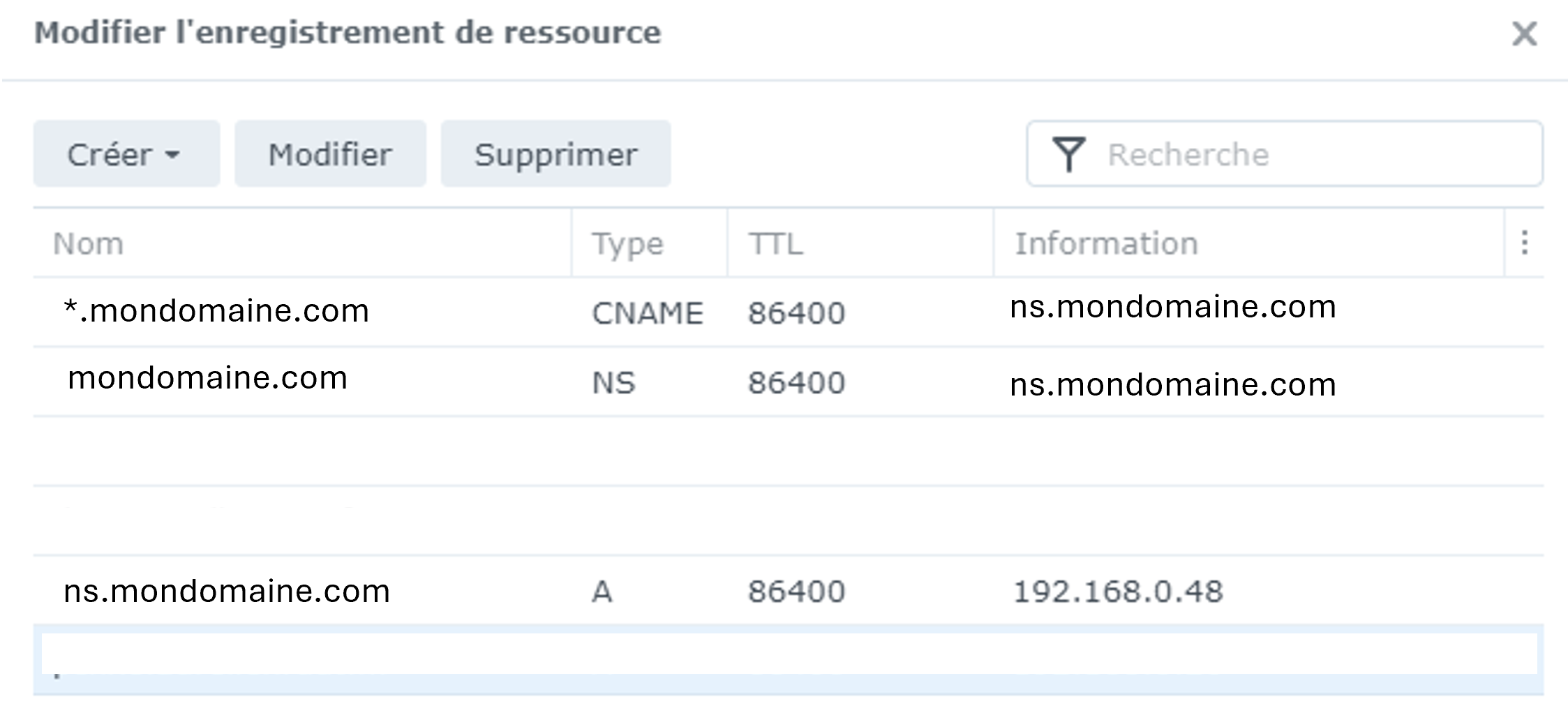The width and height of the screenshot is (1568, 722).
Task: Select the ns.mondomaine.com A record name
Action: (226, 592)
